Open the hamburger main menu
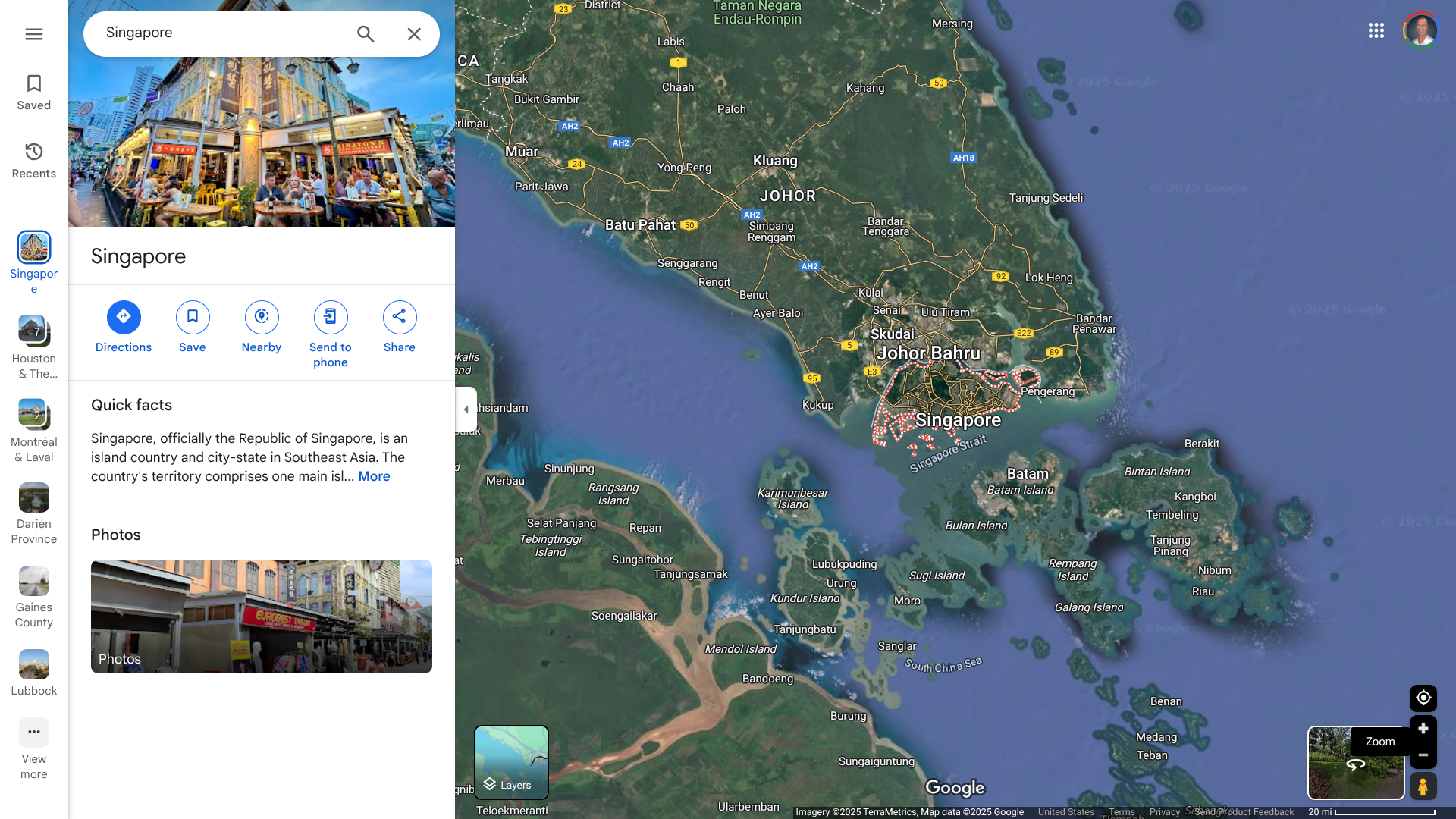 click(33, 34)
